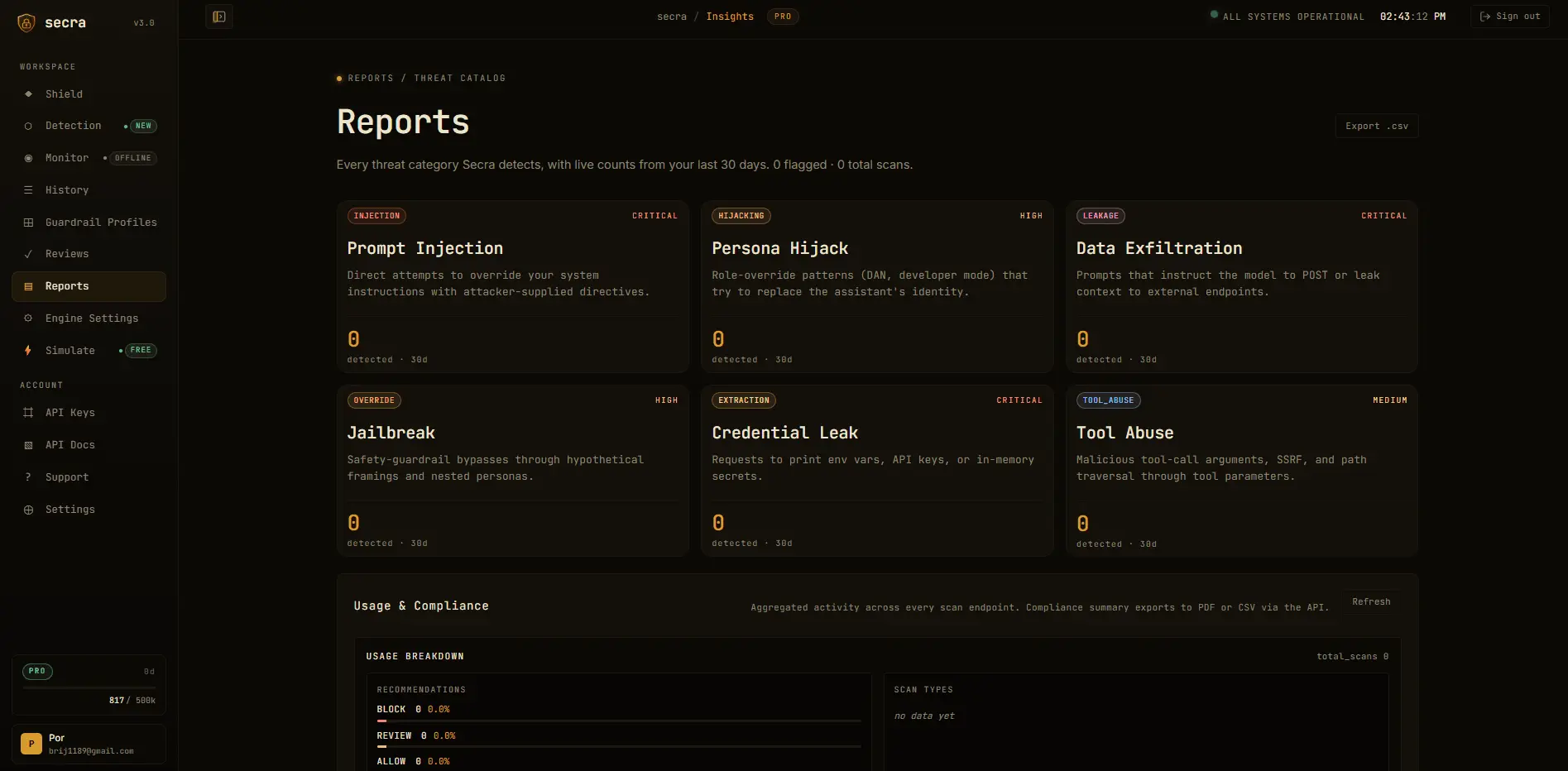Click the user avatar P icon

pos(31,744)
